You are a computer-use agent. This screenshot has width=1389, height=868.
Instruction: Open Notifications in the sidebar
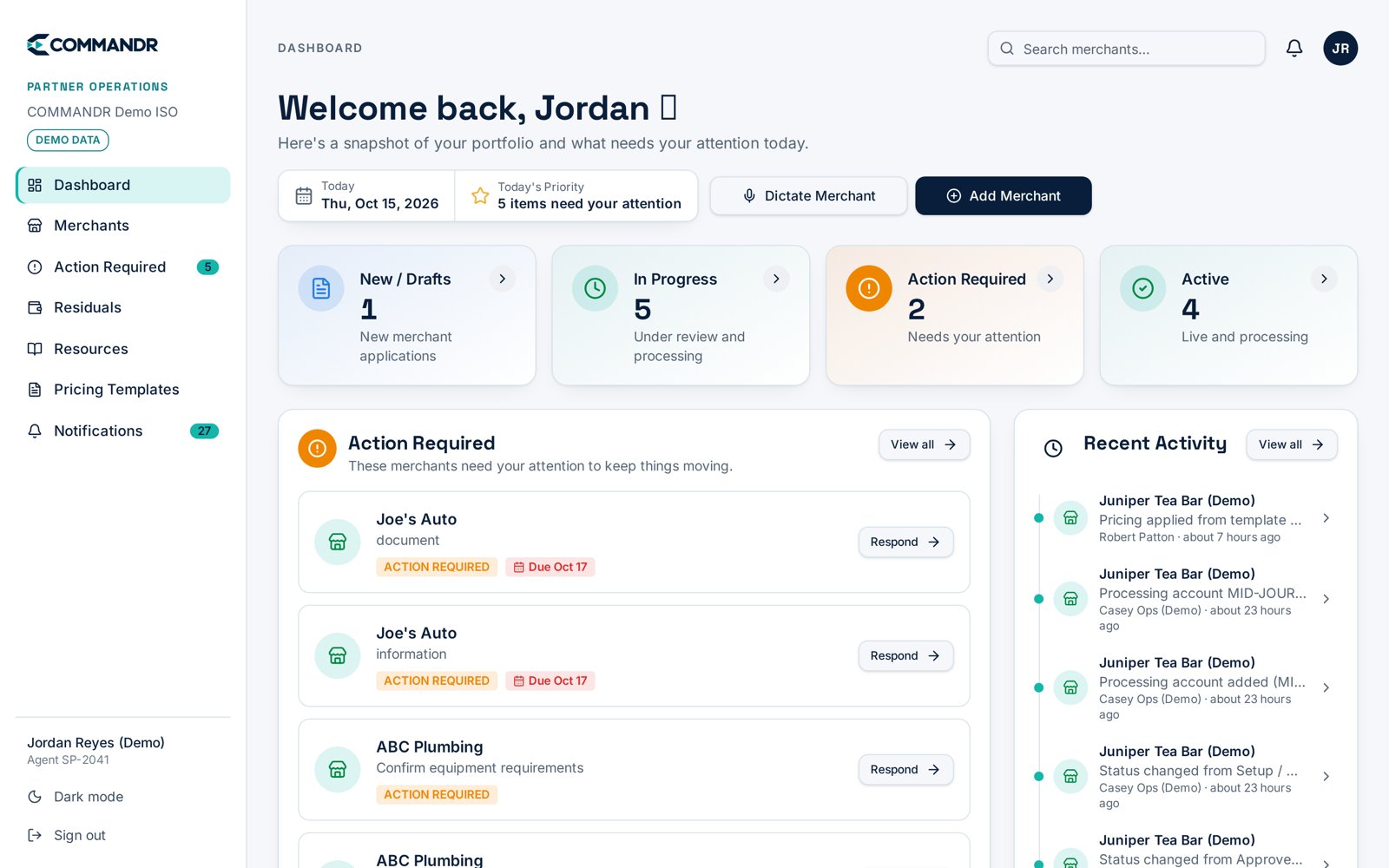123,431
